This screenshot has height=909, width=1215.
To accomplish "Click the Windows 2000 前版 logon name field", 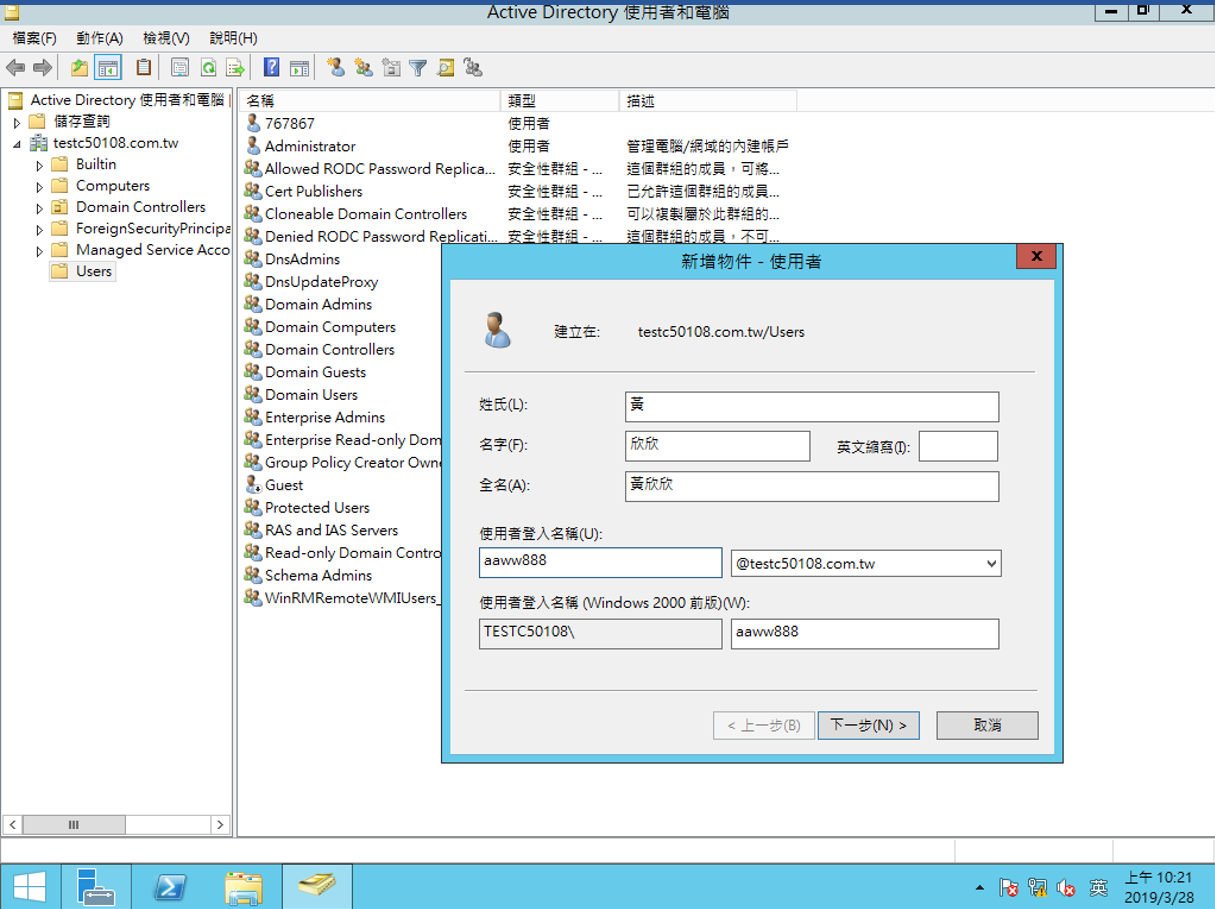I will [865, 634].
